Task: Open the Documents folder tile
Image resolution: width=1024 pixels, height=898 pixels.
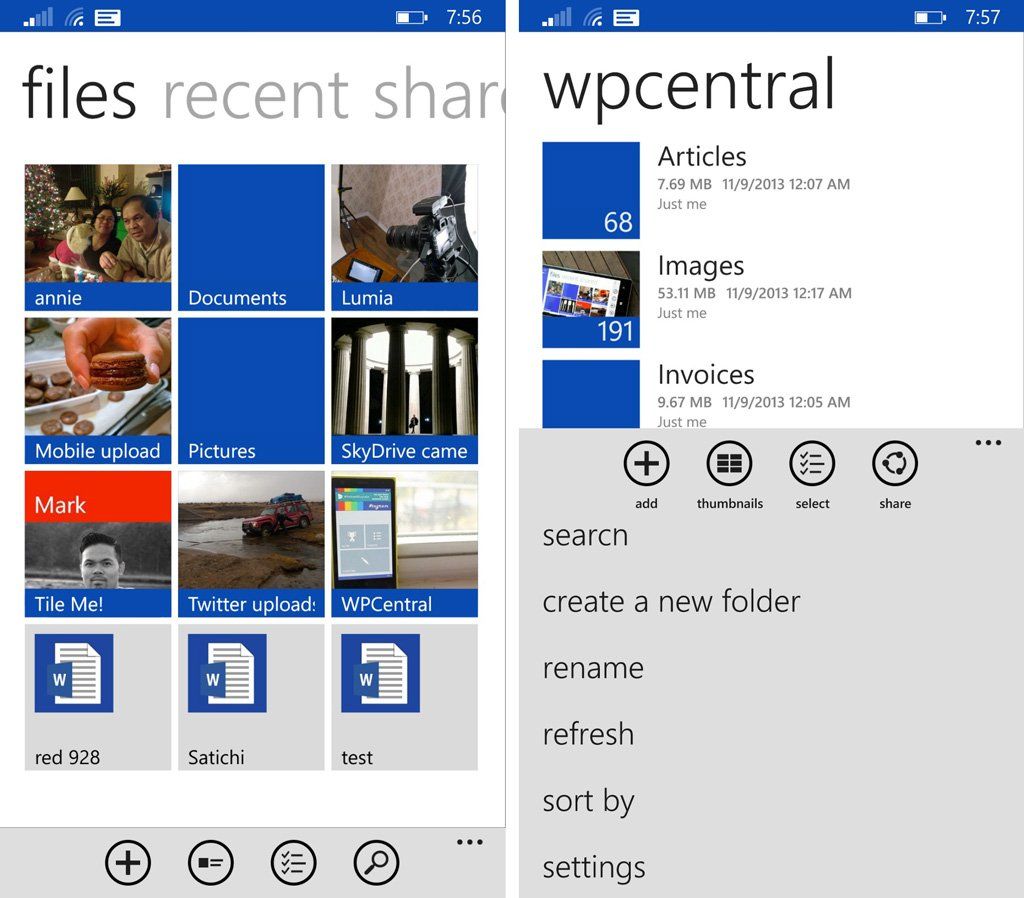Action: (250, 236)
